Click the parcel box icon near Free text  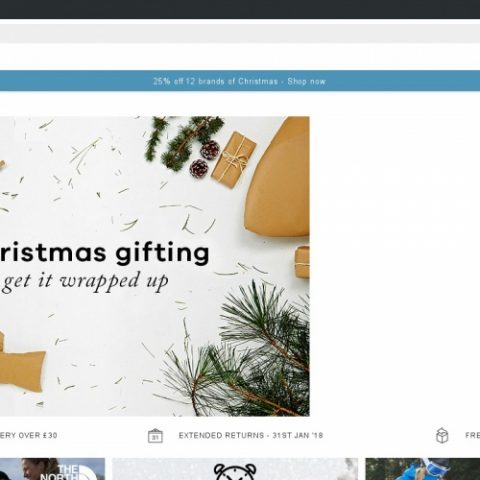point(442,435)
